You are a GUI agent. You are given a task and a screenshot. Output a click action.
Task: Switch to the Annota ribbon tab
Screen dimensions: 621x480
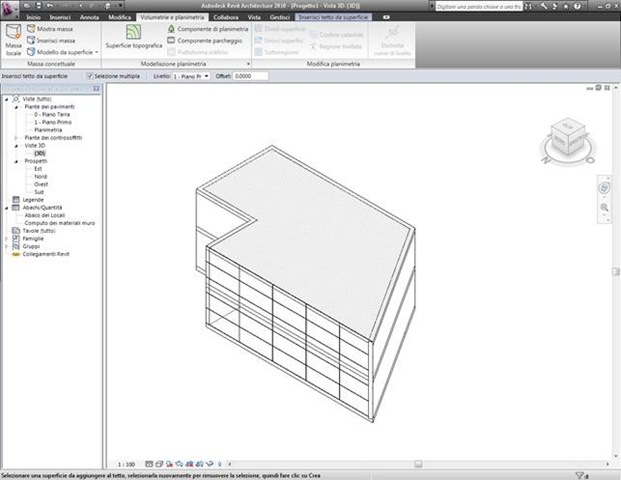click(x=90, y=17)
